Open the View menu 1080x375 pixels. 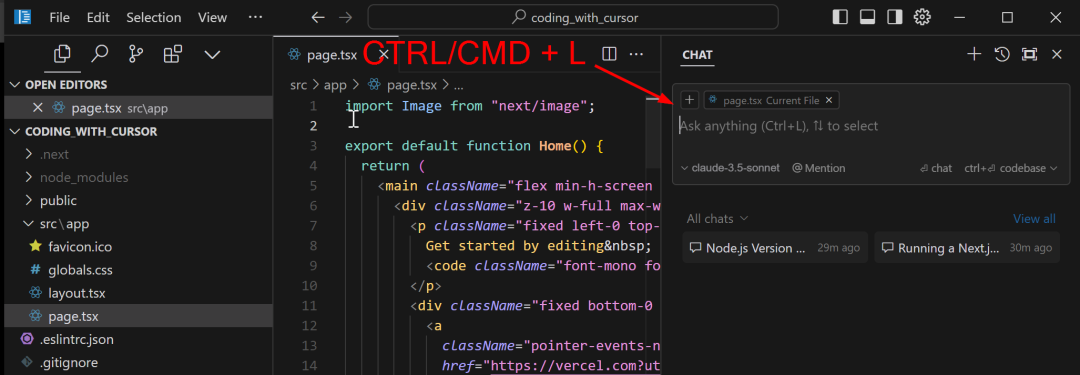pyautogui.click(x=212, y=17)
